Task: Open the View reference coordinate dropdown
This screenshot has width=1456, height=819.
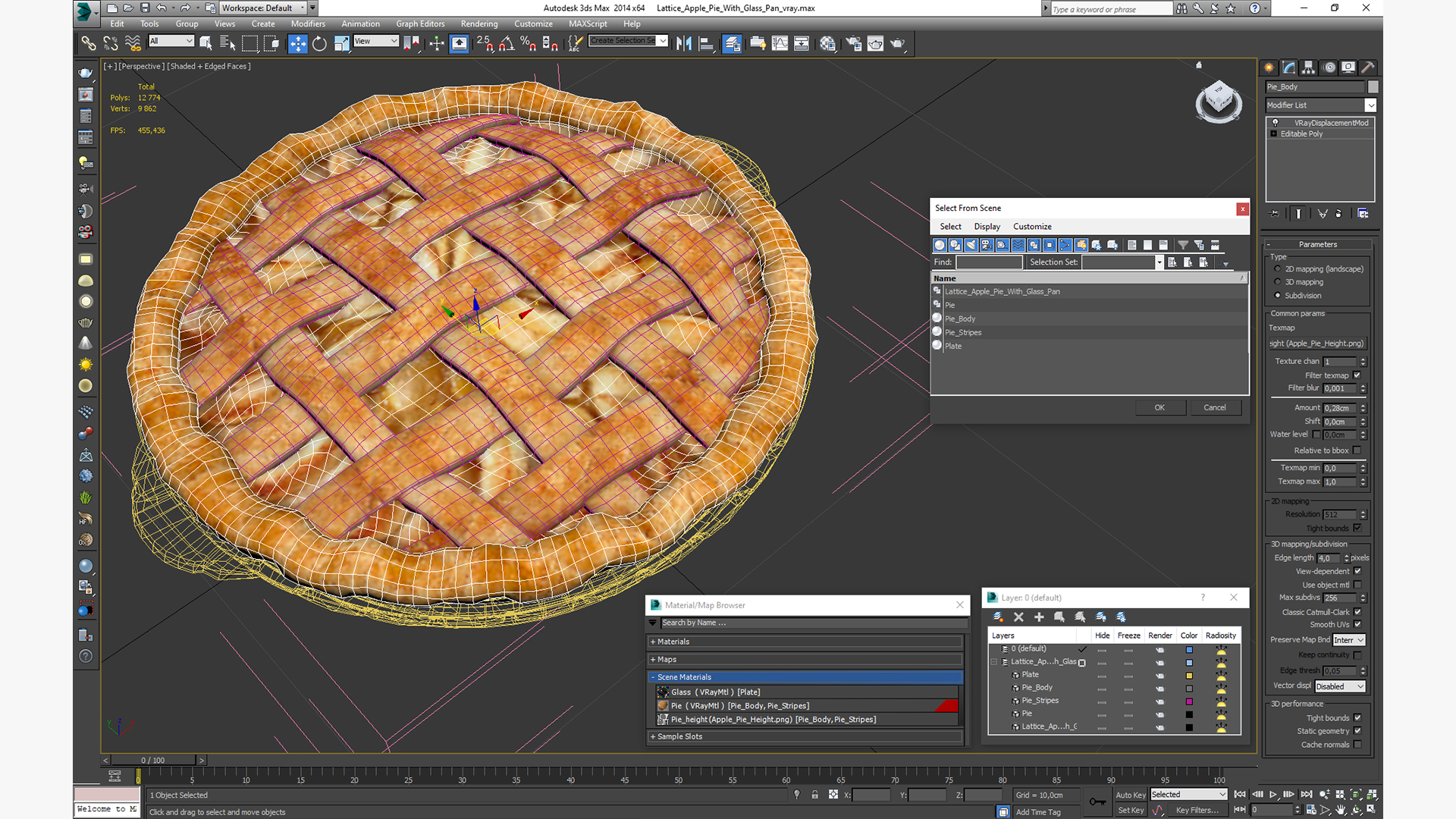Action: (x=375, y=41)
